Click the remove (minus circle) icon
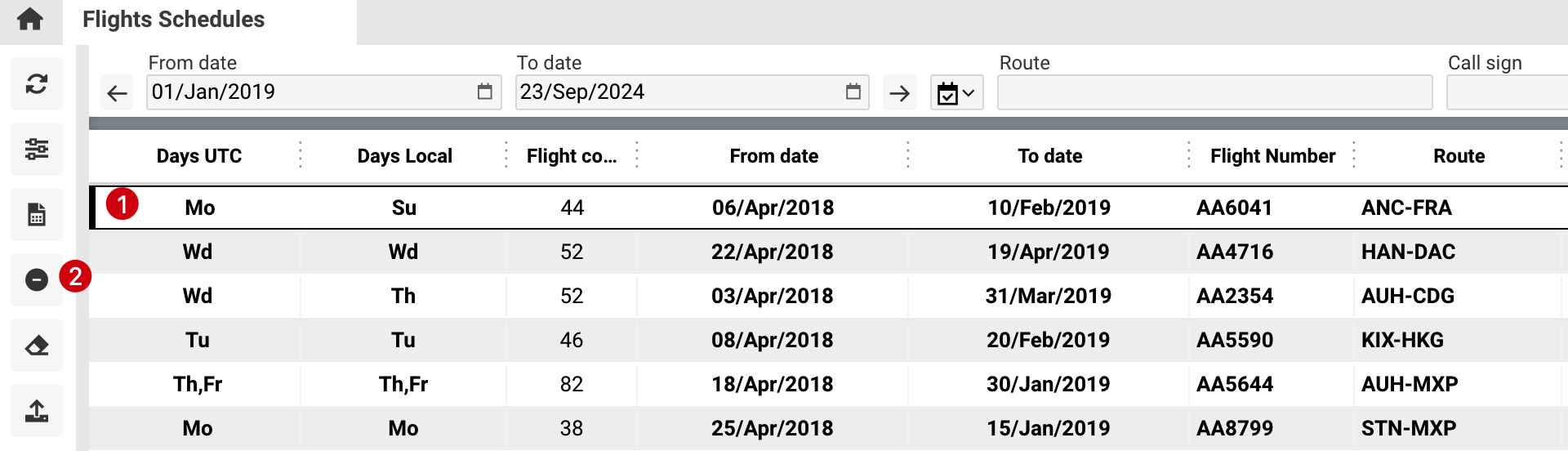Screen dimensions: 1568x451 (x=37, y=280)
